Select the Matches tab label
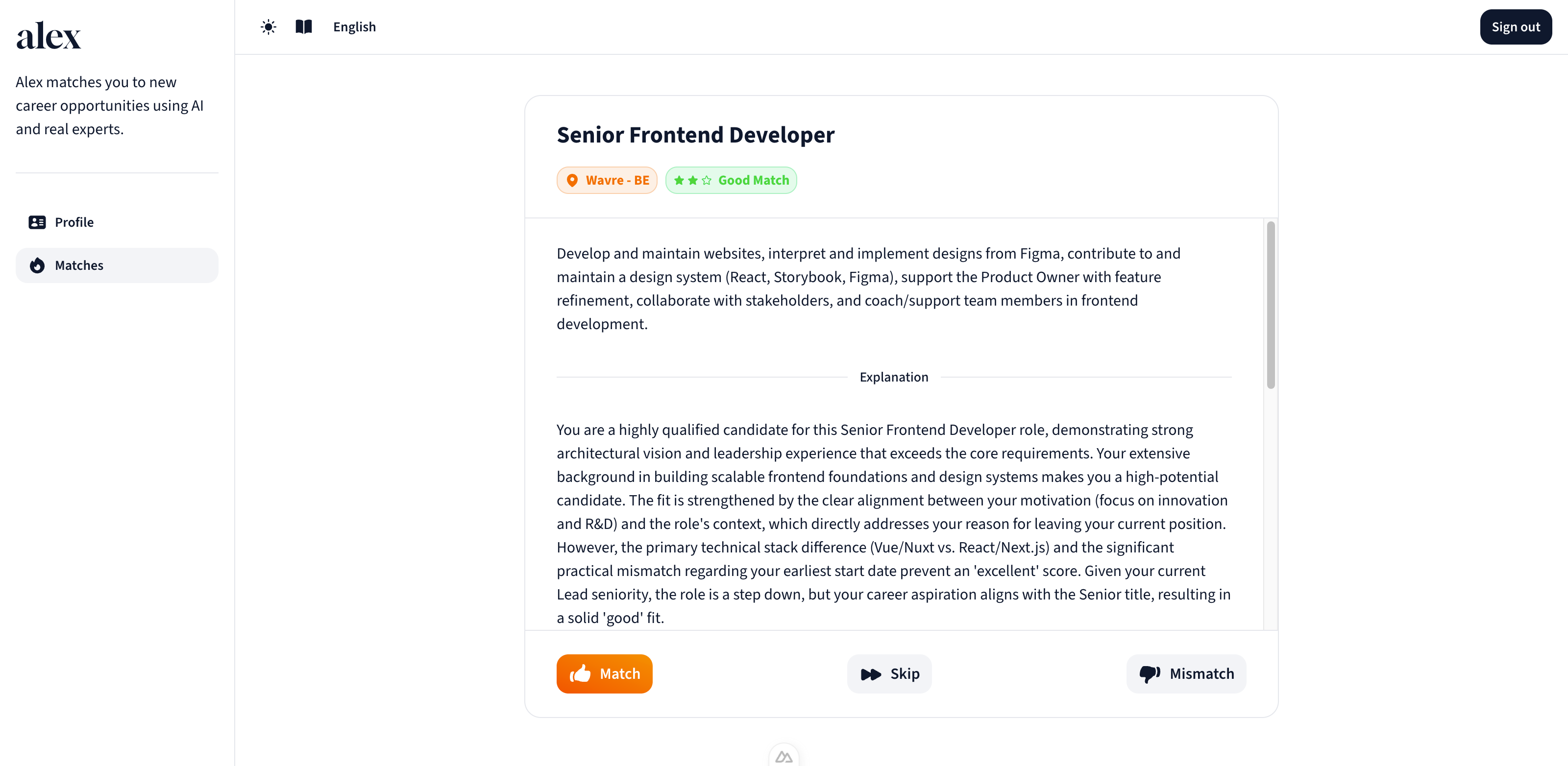1568x766 pixels. pyautogui.click(x=79, y=265)
